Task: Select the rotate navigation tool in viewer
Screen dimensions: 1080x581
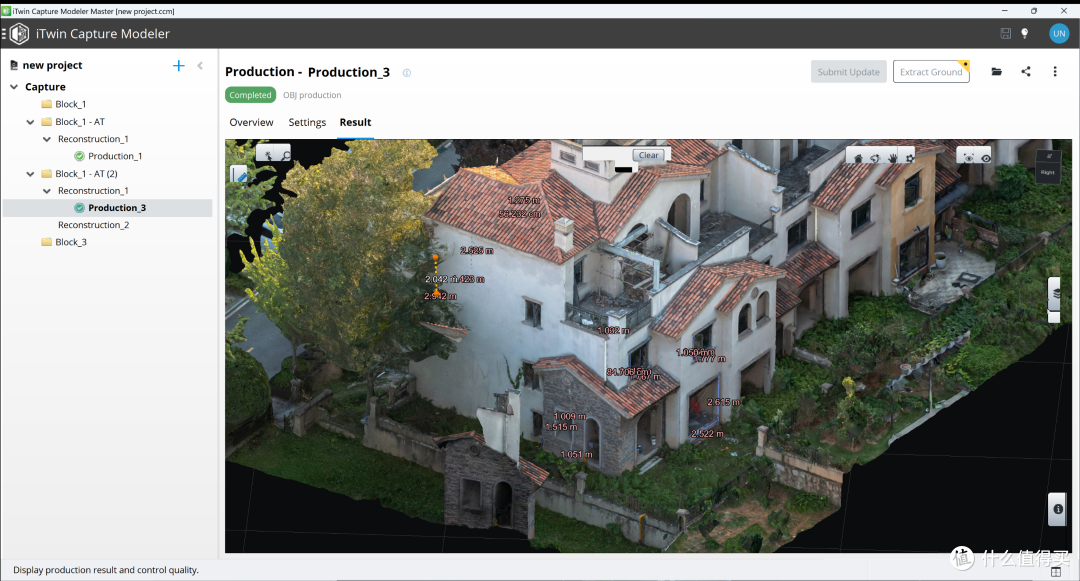Action: point(875,158)
